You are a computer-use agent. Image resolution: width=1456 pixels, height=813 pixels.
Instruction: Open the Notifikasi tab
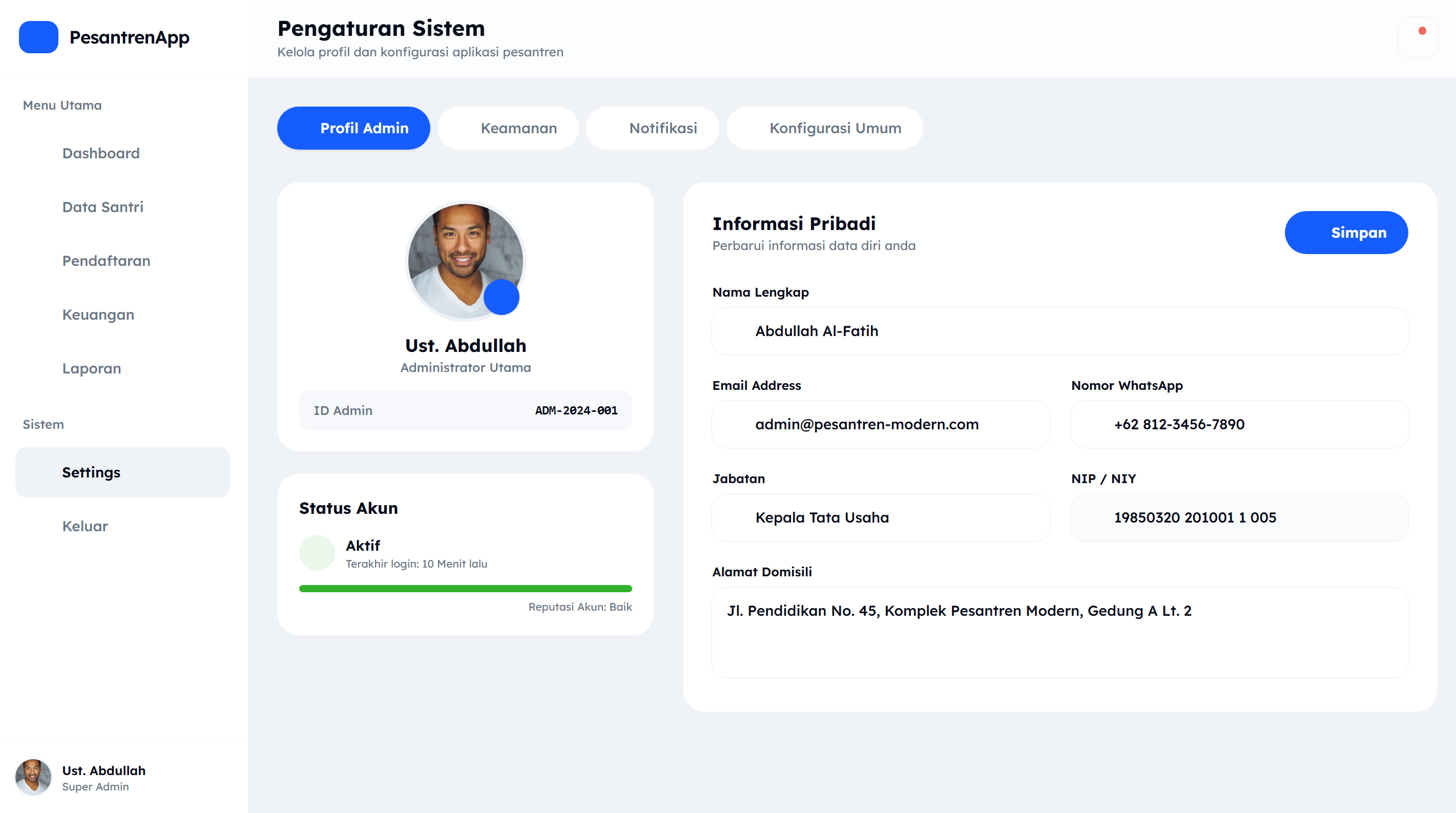pyautogui.click(x=652, y=129)
